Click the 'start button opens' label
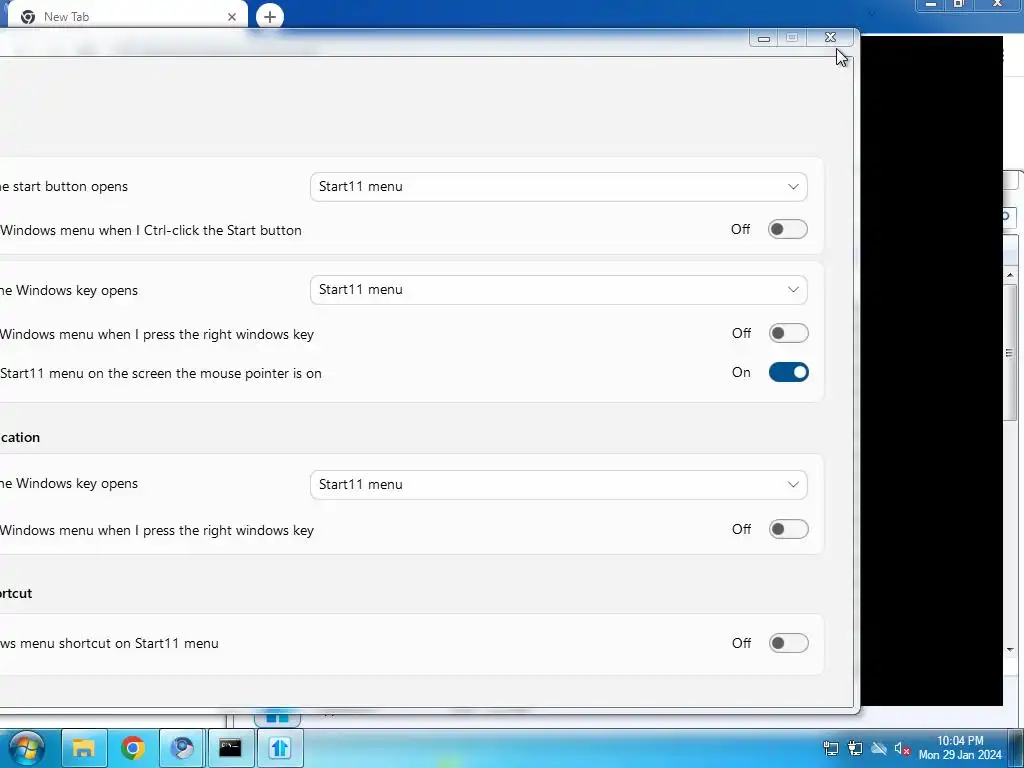Viewport: 1024px width, 768px height. coord(64,187)
